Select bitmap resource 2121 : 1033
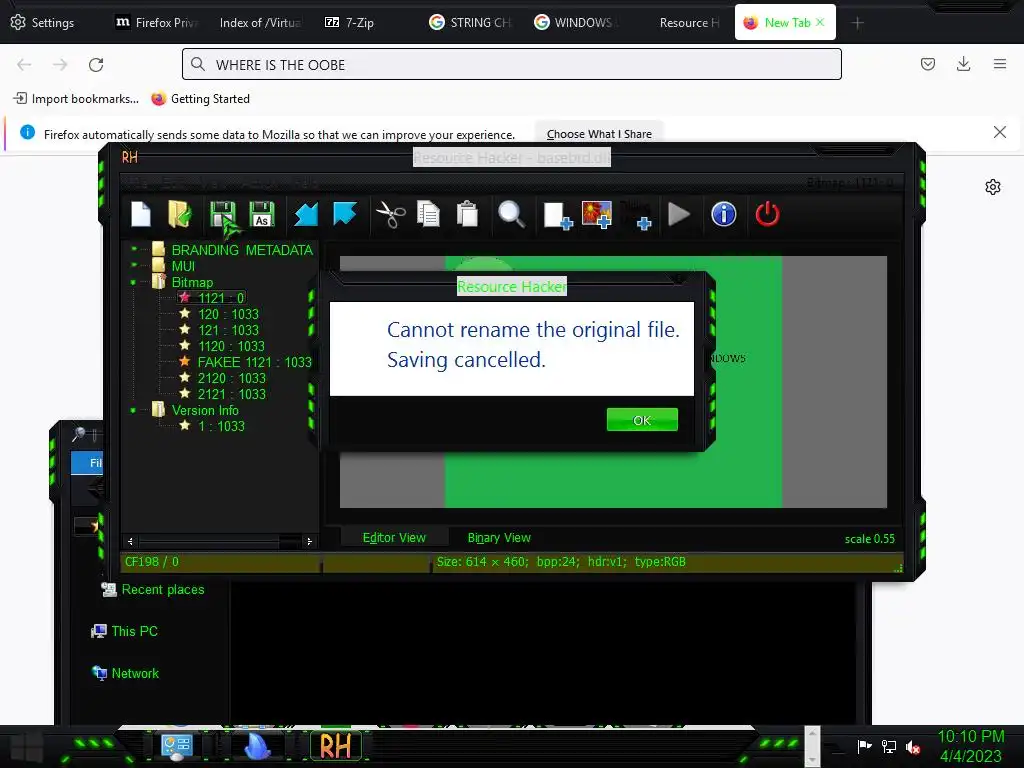 point(232,394)
